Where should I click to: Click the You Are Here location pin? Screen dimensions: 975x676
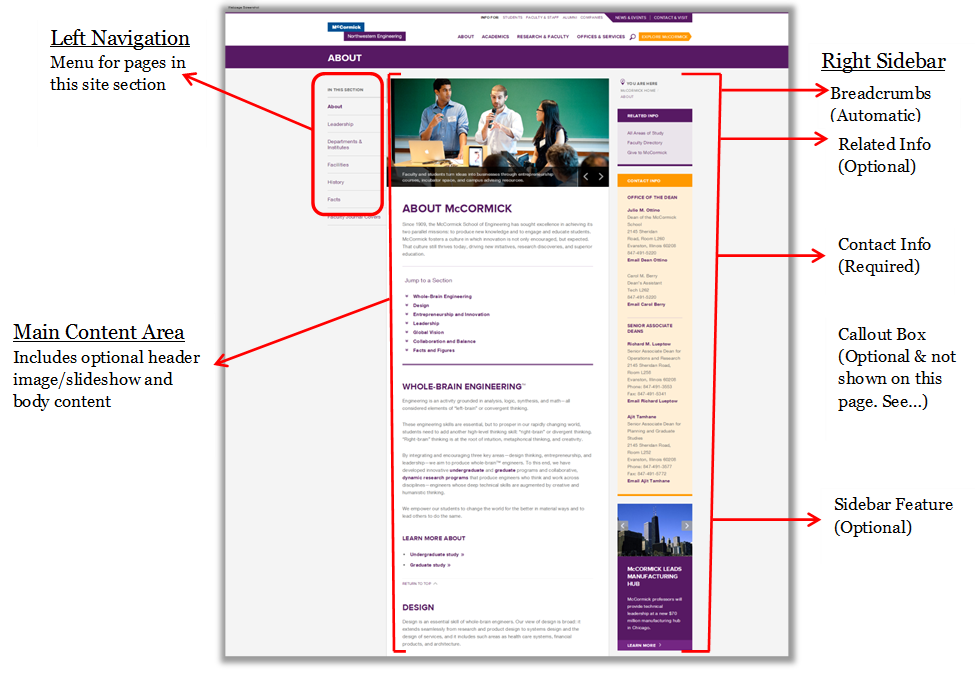pyautogui.click(x=623, y=83)
